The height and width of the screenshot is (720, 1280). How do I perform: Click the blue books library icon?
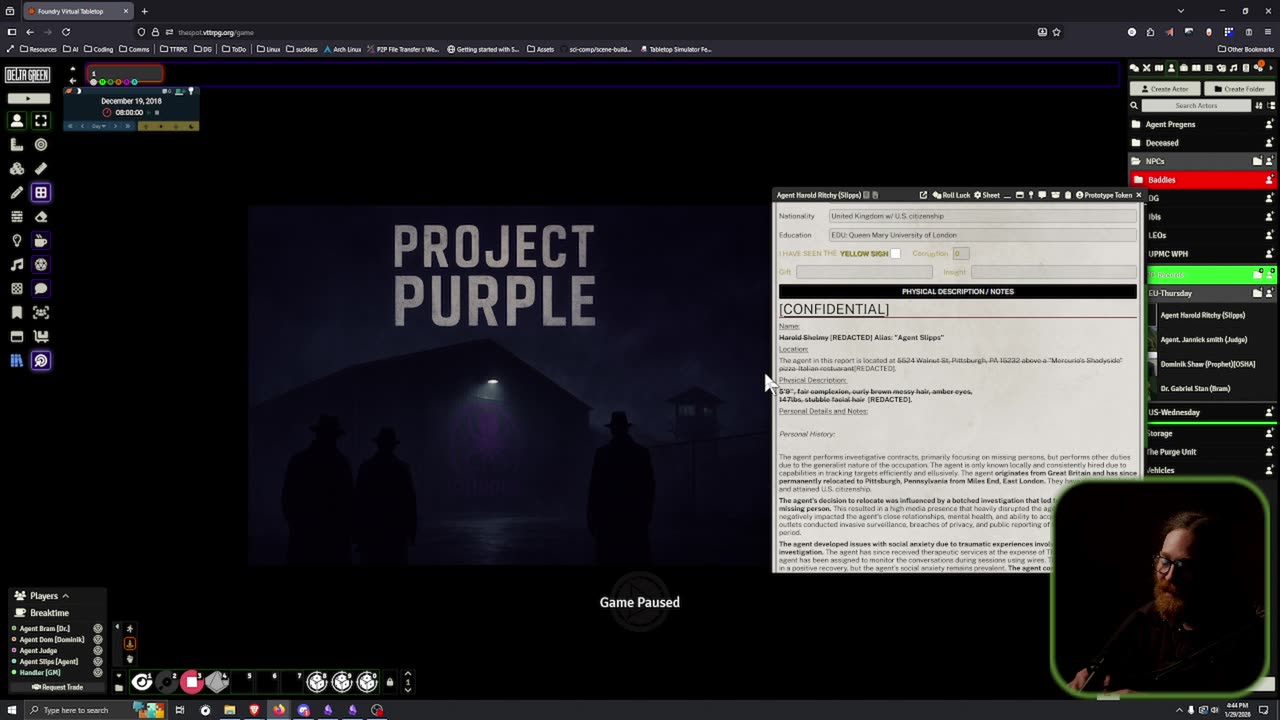coord(17,360)
